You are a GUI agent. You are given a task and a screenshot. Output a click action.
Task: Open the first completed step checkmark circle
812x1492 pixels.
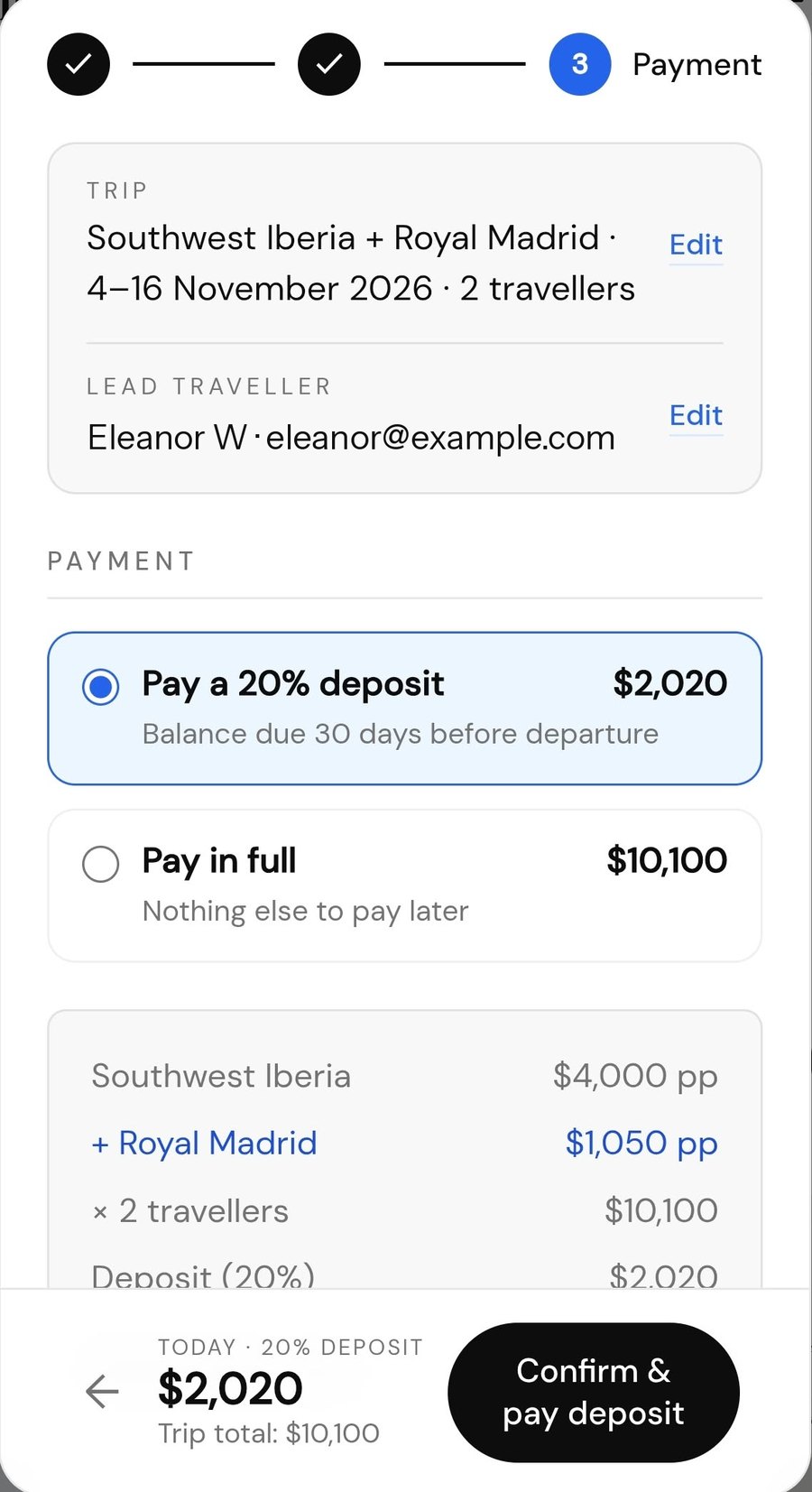tap(78, 64)
